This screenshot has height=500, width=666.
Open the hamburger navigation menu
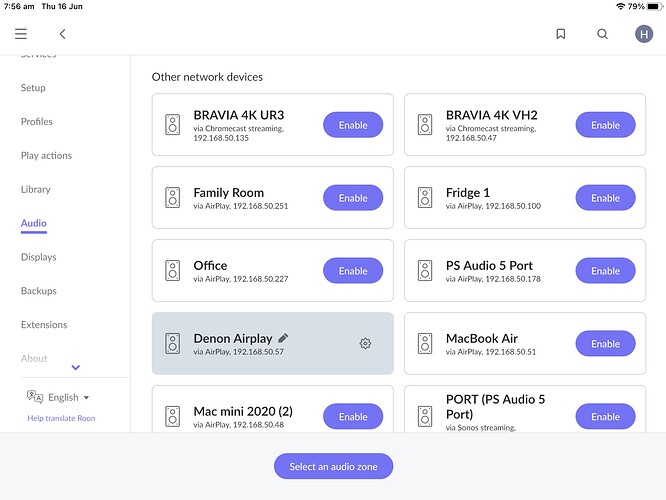21,34
